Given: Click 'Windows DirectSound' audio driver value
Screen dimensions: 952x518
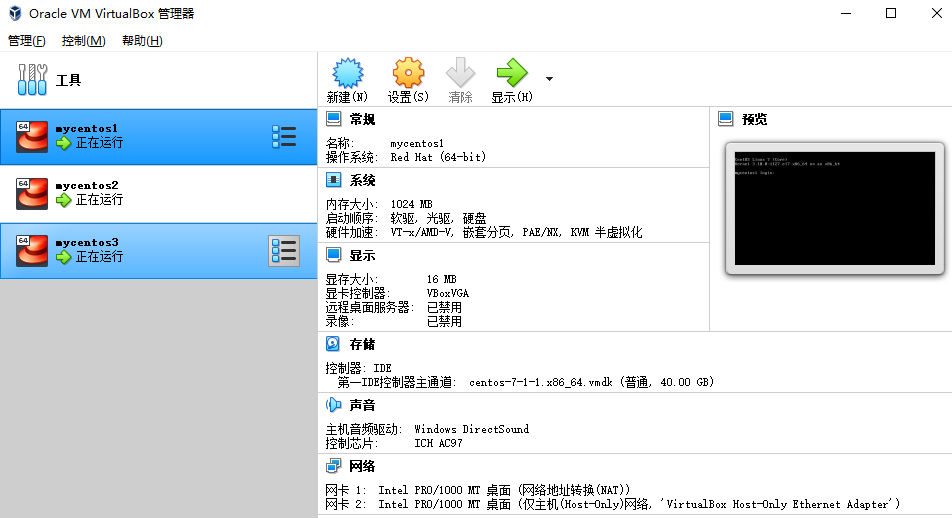Looking at the screenshot, I should [471, 429].
